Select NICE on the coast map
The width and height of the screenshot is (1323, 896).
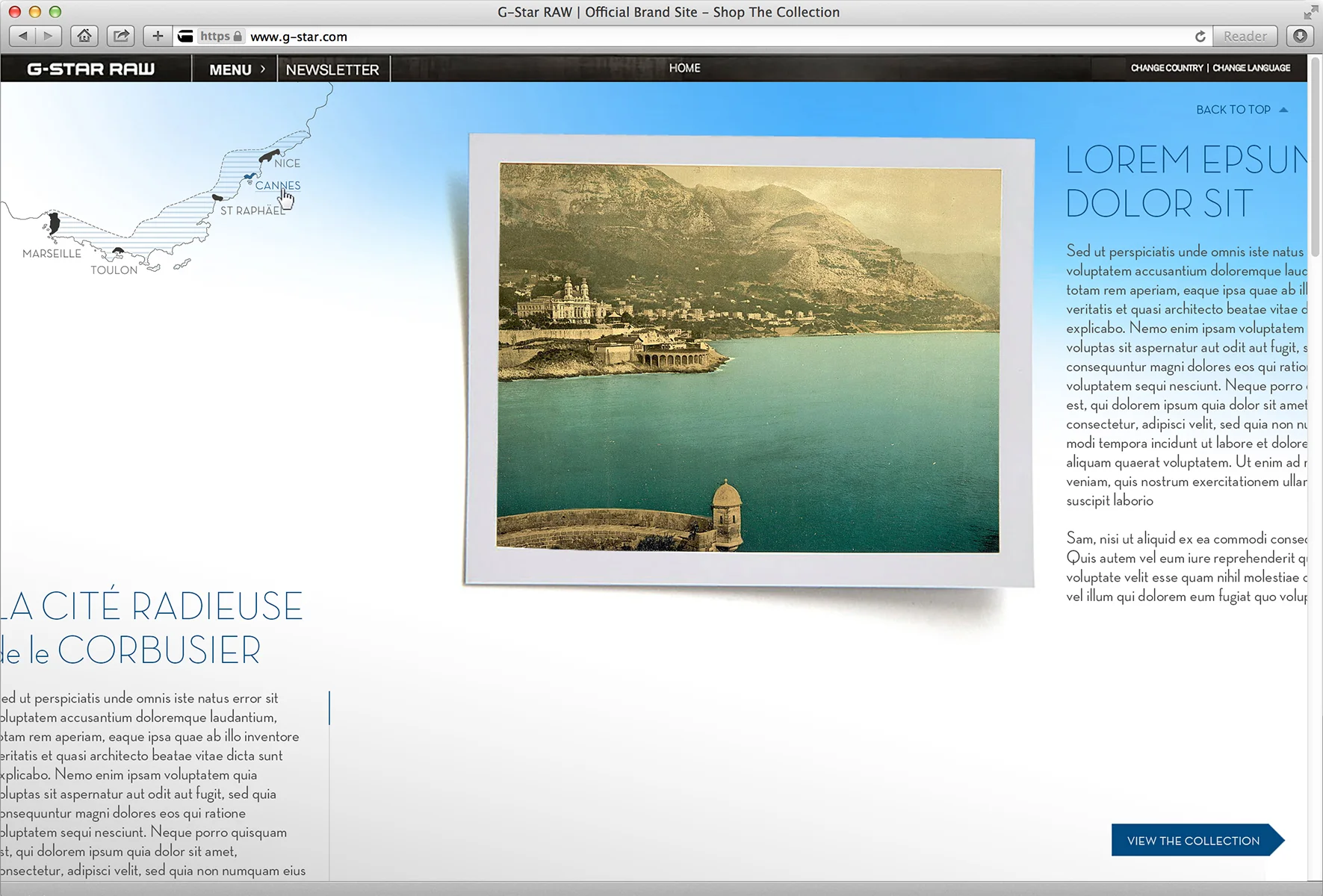pos(287,164)
